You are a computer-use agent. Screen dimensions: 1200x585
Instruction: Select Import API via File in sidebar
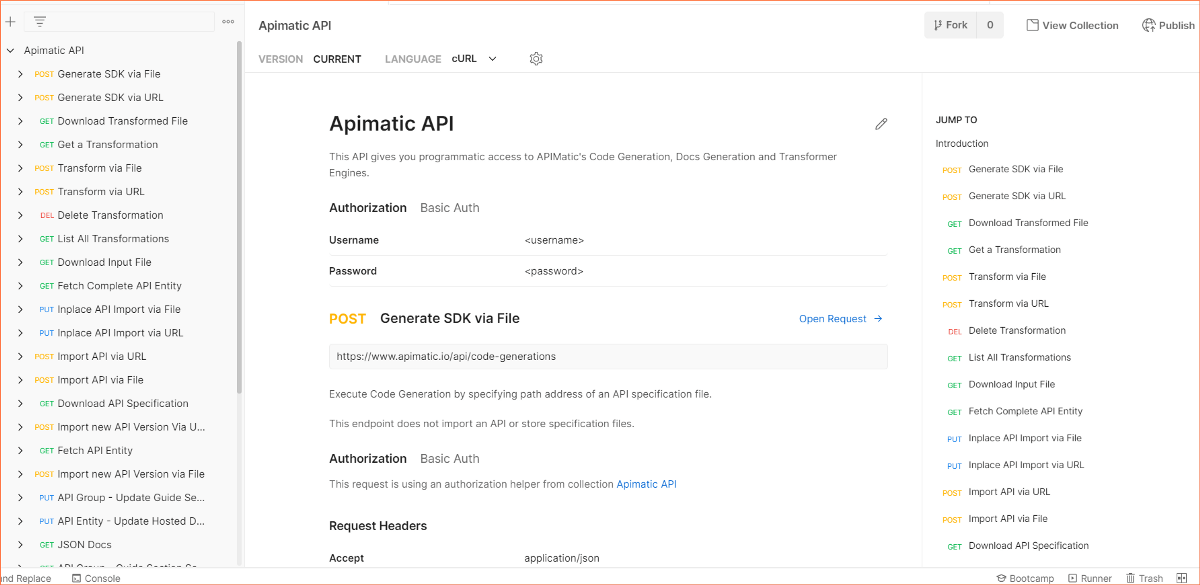point(100,380)
